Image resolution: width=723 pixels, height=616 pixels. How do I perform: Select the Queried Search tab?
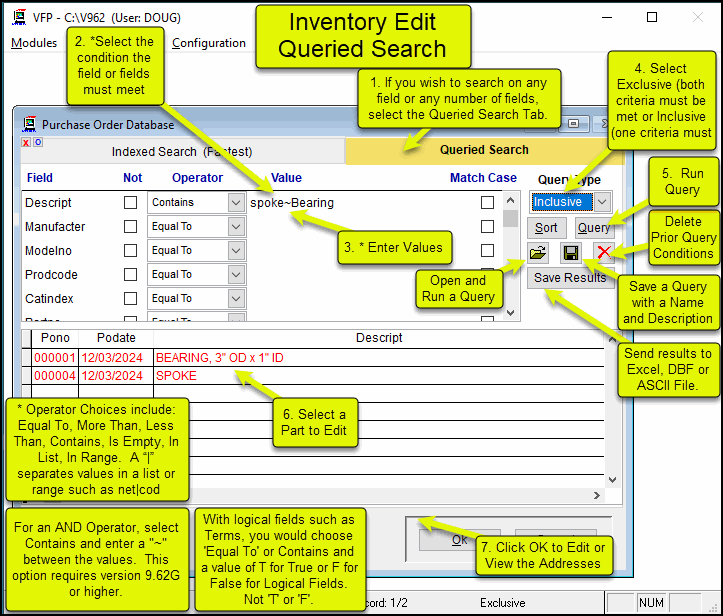(484, 150)
